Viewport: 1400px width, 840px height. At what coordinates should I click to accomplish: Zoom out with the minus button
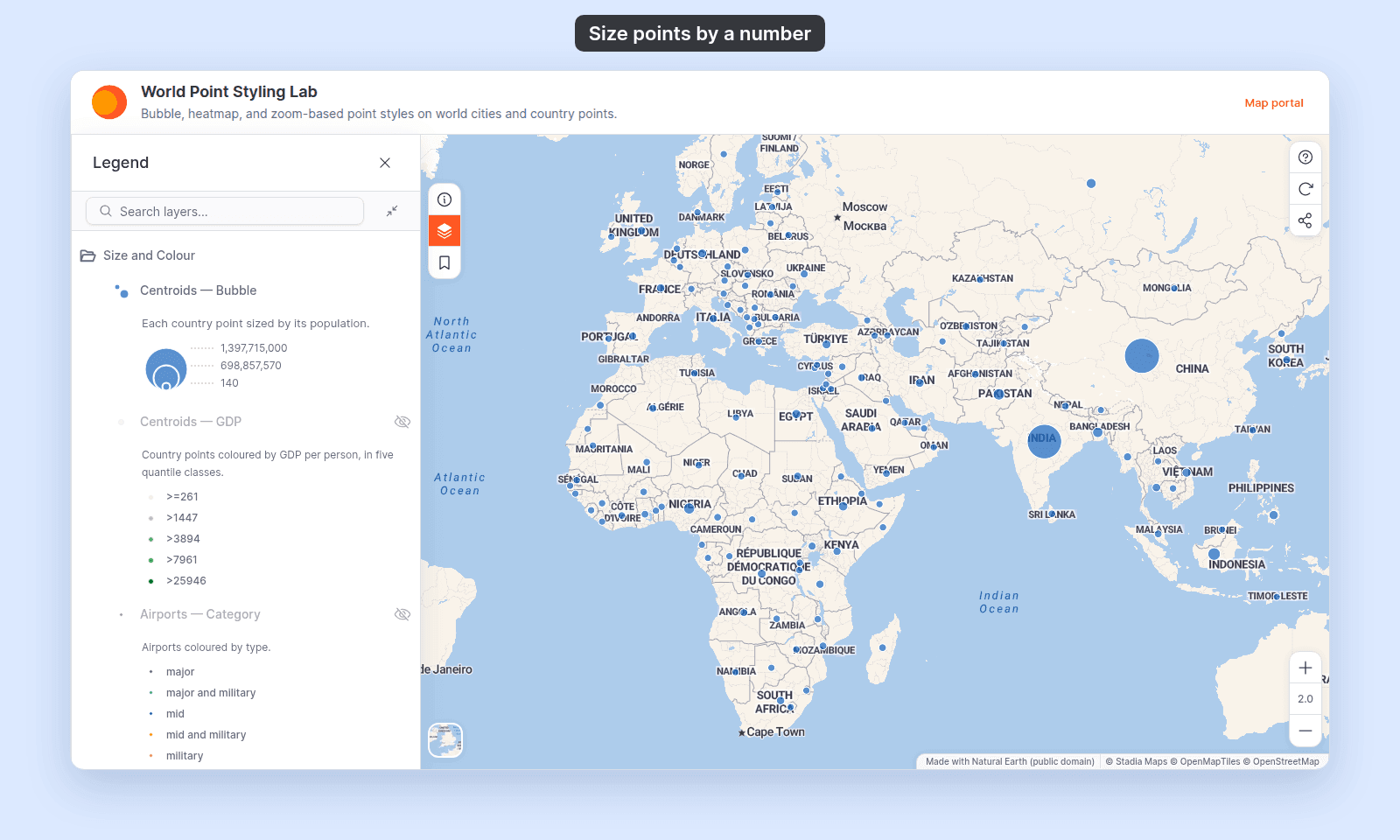(1305, 731)
